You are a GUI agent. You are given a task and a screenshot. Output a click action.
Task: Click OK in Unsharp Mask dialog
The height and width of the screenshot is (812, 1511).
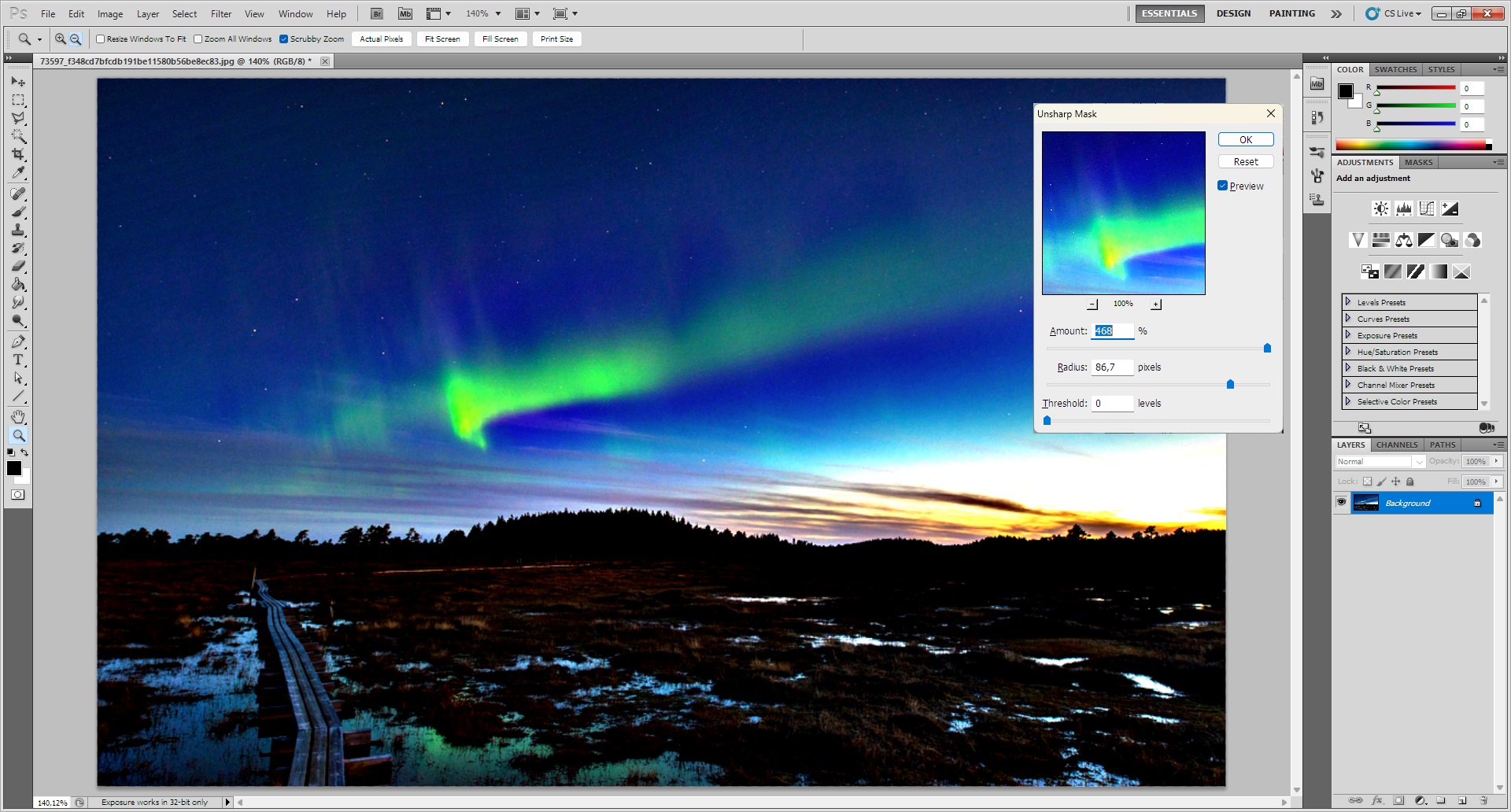1245,139
